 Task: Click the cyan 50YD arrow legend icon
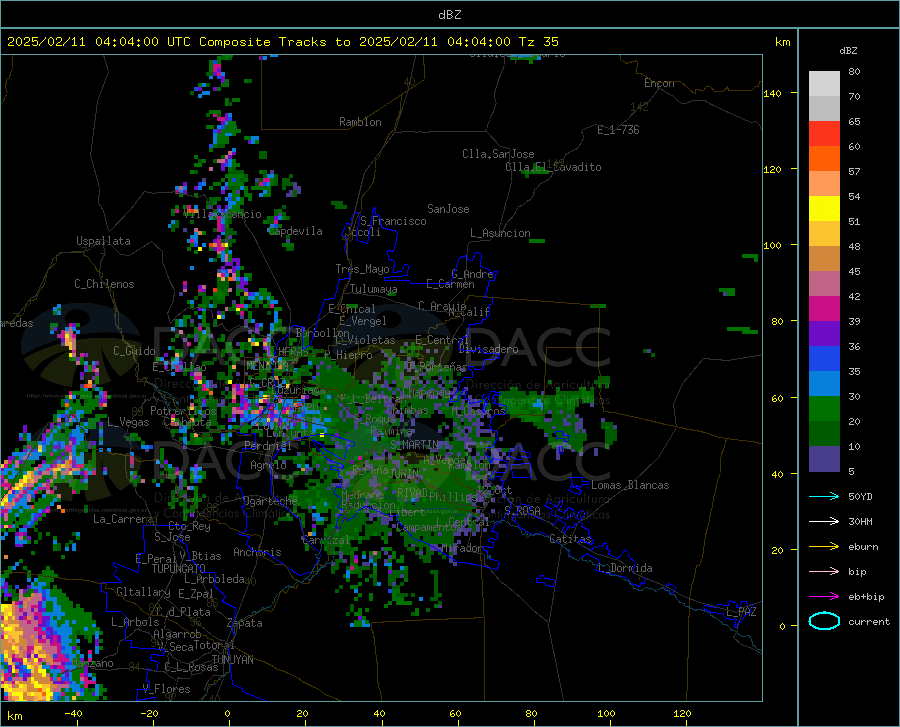[824, 496]
